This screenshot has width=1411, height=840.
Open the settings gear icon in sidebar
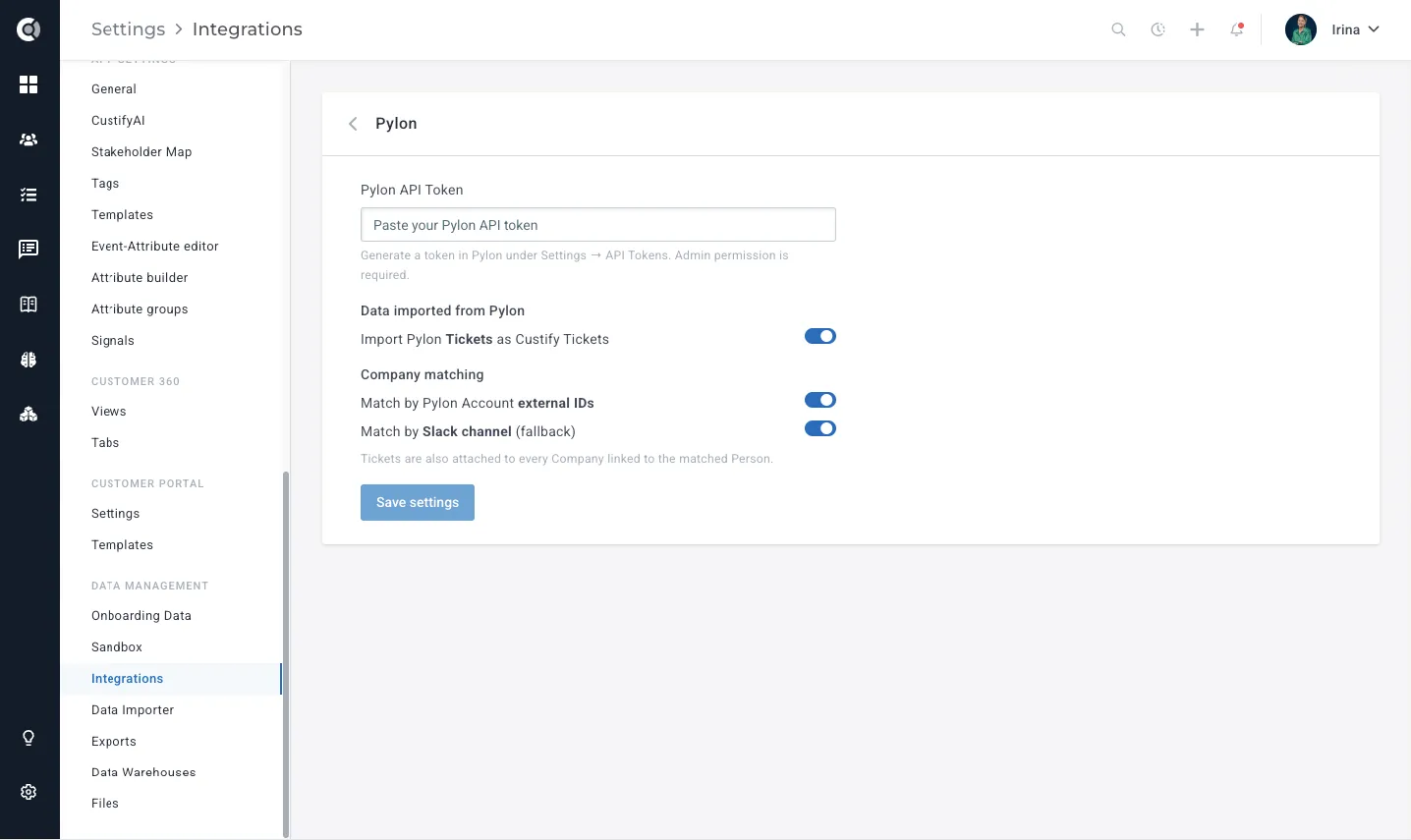pos(28,792)
